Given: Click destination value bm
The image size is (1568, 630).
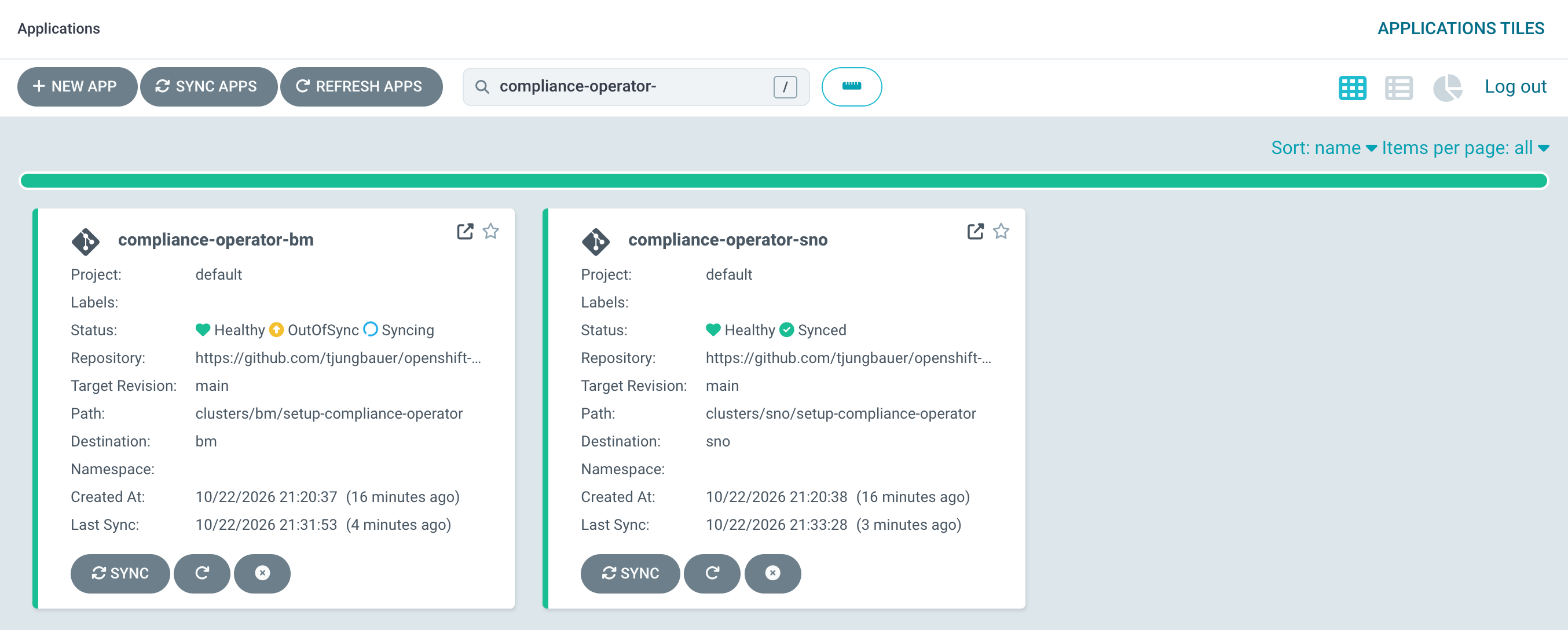Looking at the screenshot, I should [206, 441].
